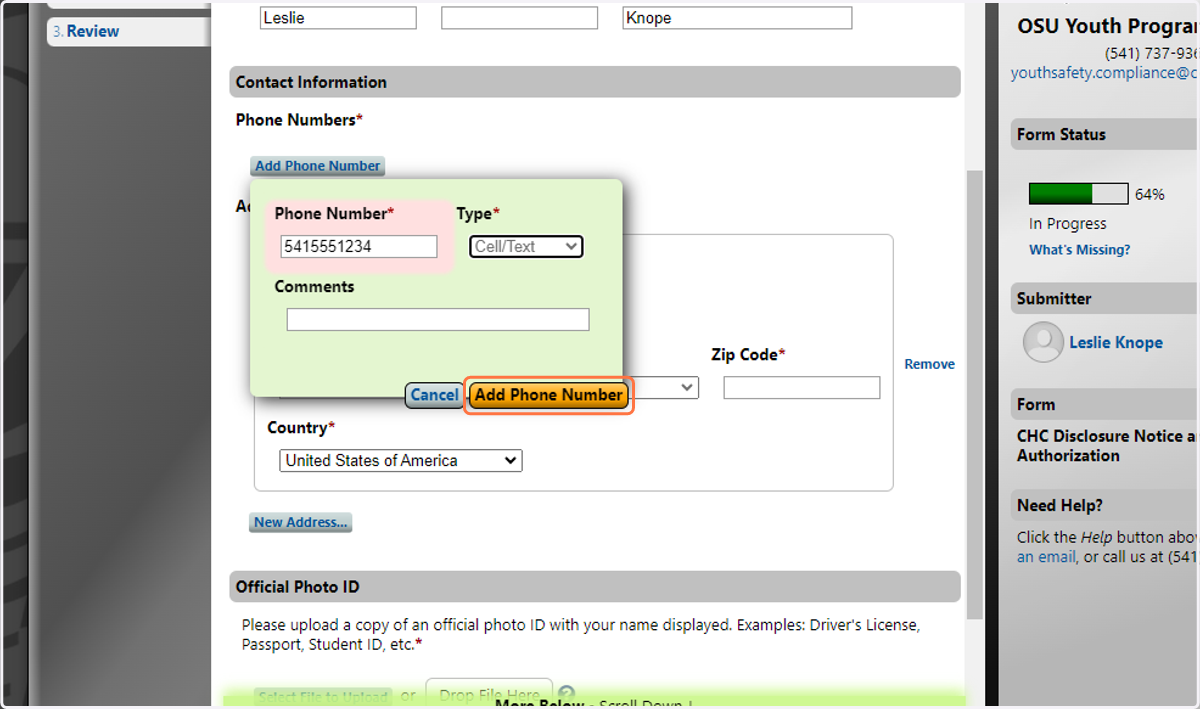
Task: Click the New Address button
Action: pos(300,522)
